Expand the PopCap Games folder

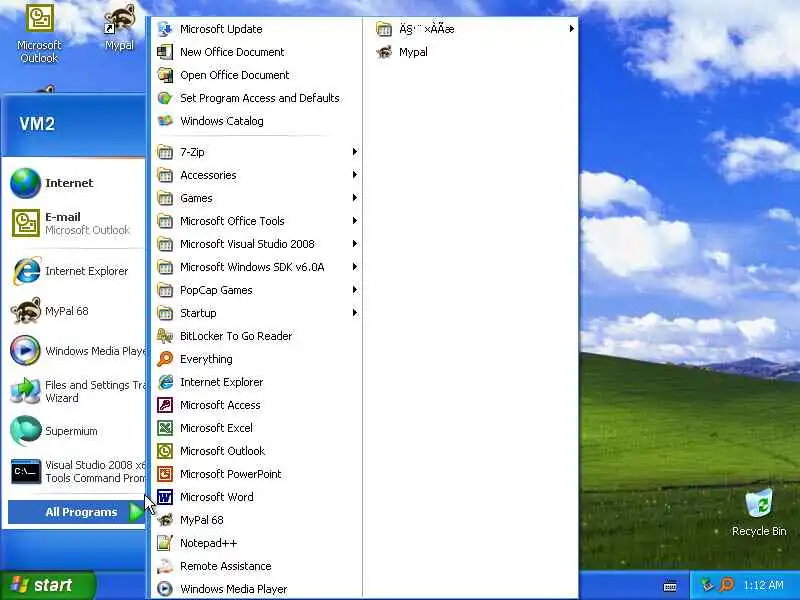tap(257, 290)
